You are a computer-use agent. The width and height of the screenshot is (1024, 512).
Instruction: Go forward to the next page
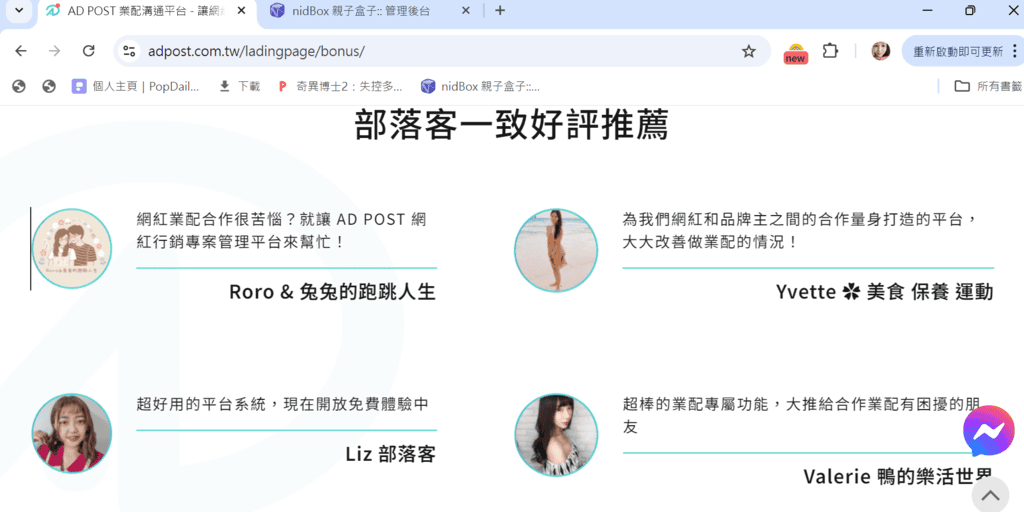(54, 52)
